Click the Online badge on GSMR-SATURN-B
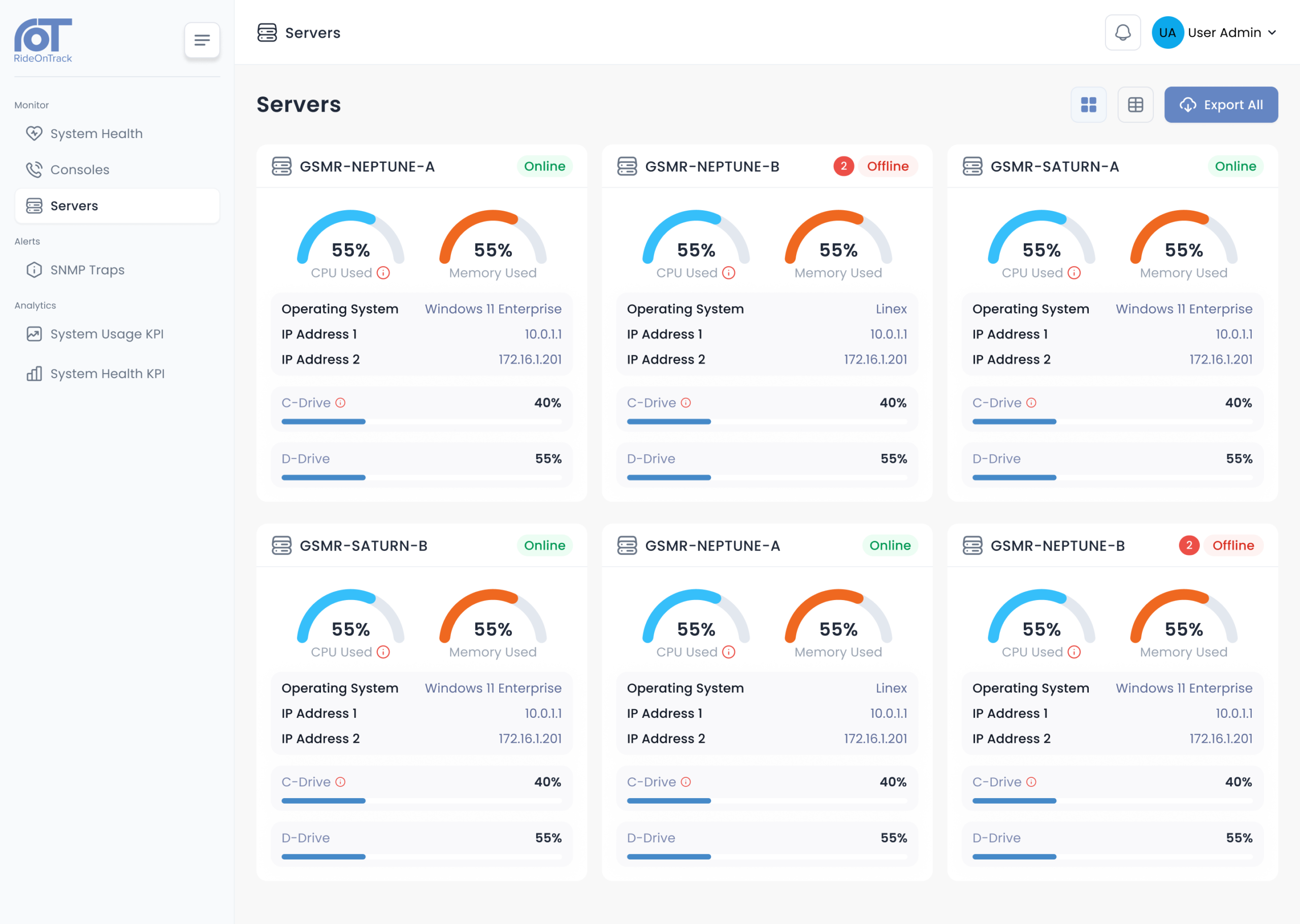The height and width of the screenshot is (924, 1300). coord(544,545)
